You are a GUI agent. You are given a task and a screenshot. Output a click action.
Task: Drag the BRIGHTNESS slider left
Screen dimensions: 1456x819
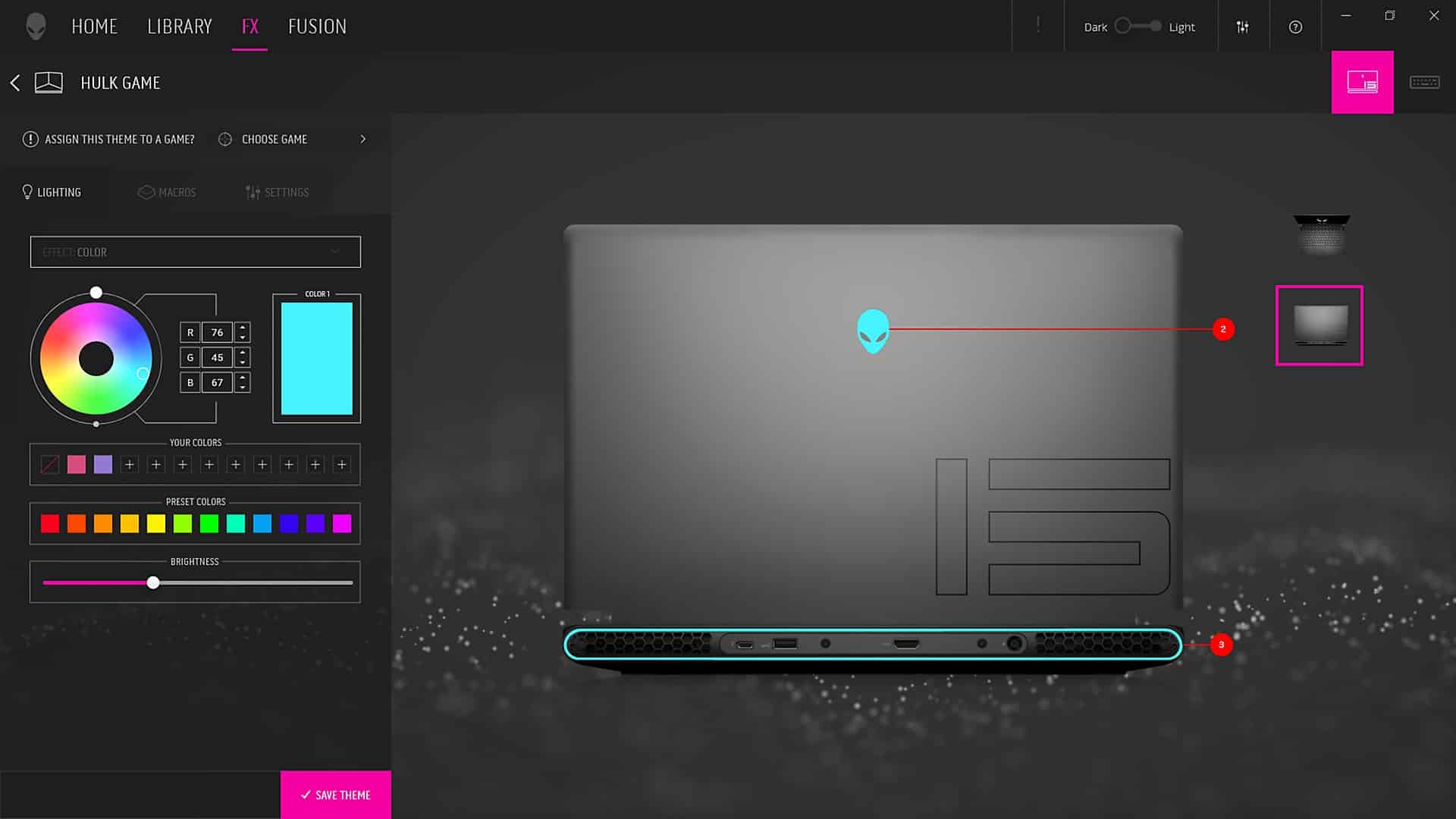[153, 582]
